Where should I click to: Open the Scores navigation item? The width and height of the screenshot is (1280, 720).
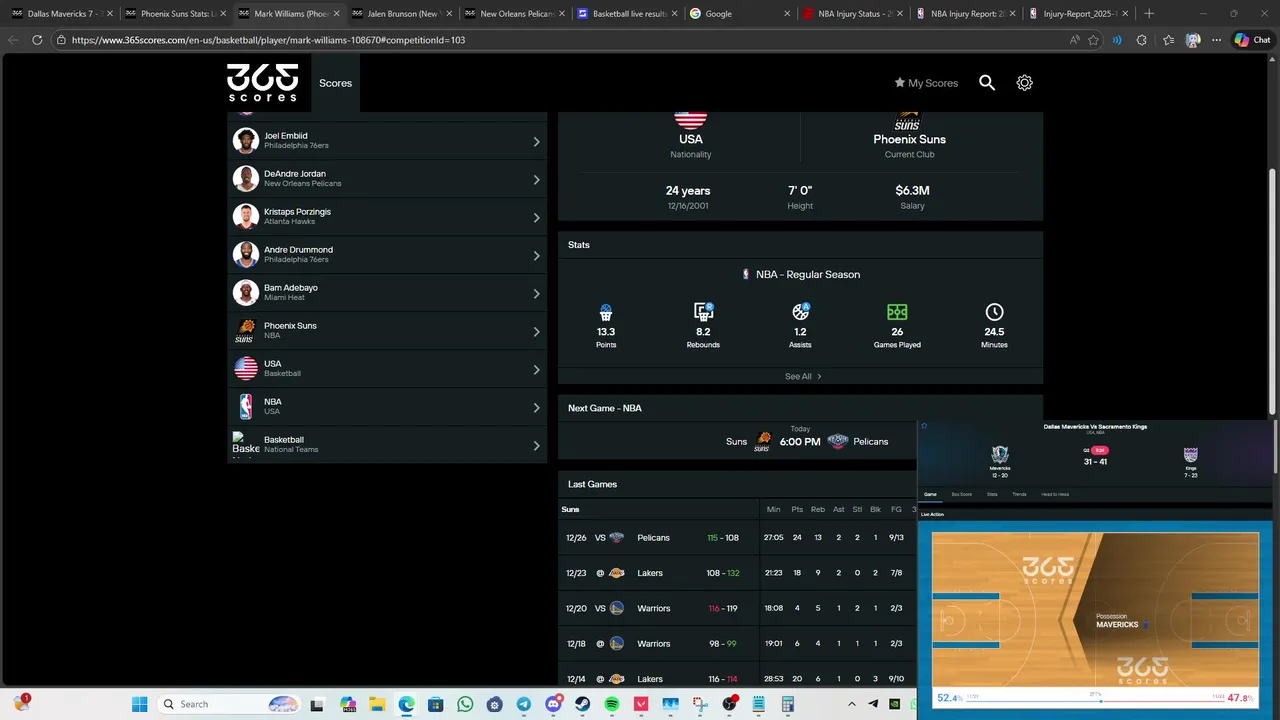click(x=335, y=83)
